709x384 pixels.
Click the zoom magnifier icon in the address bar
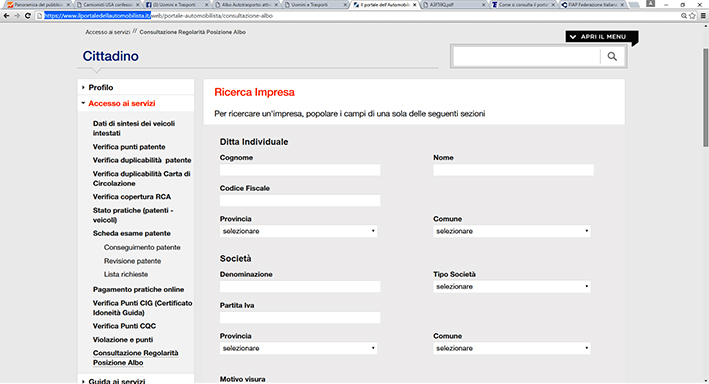click(x=684, y=15)
